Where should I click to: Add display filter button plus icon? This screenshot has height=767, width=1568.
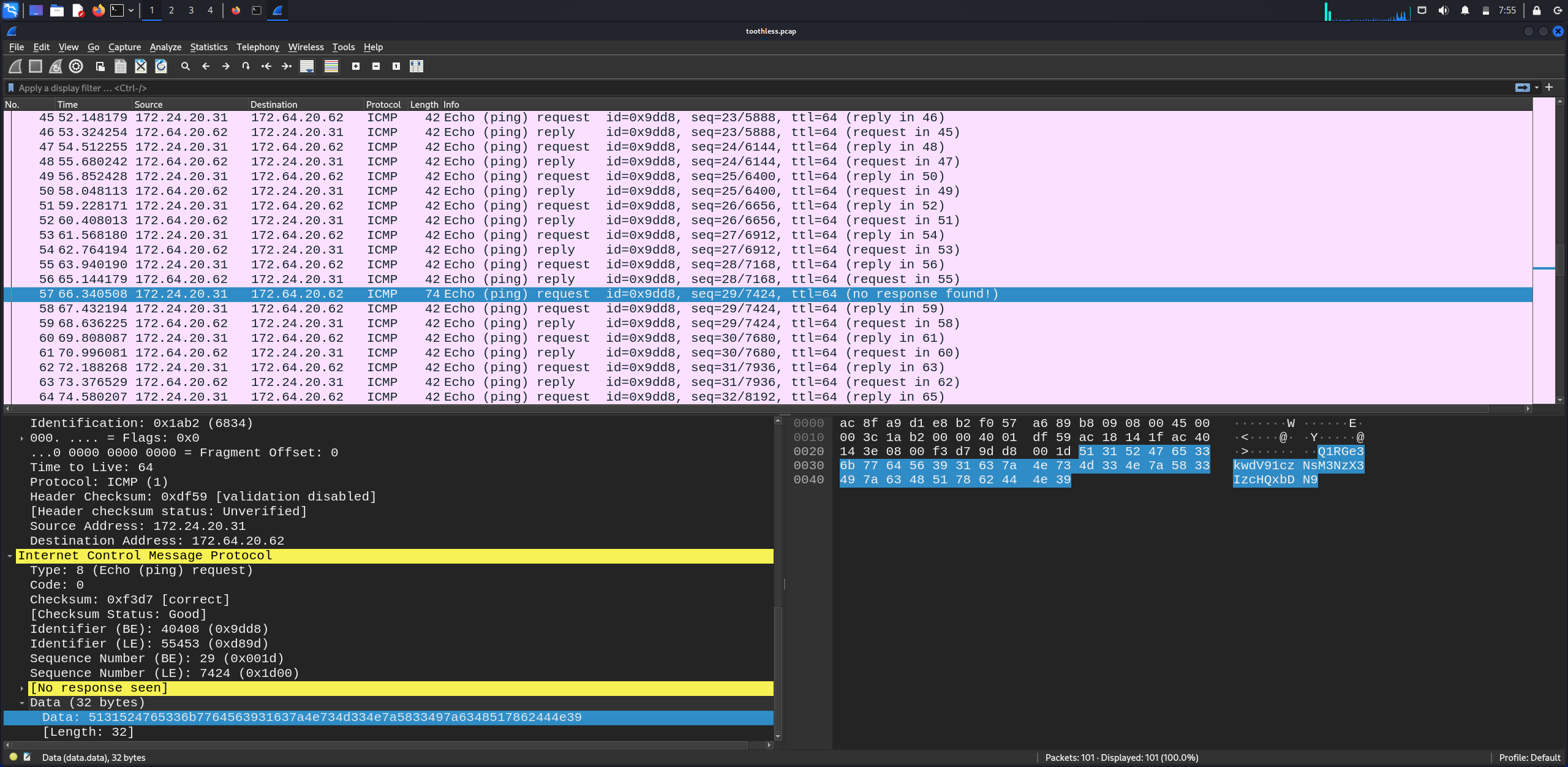click(x=1549, y=88)
